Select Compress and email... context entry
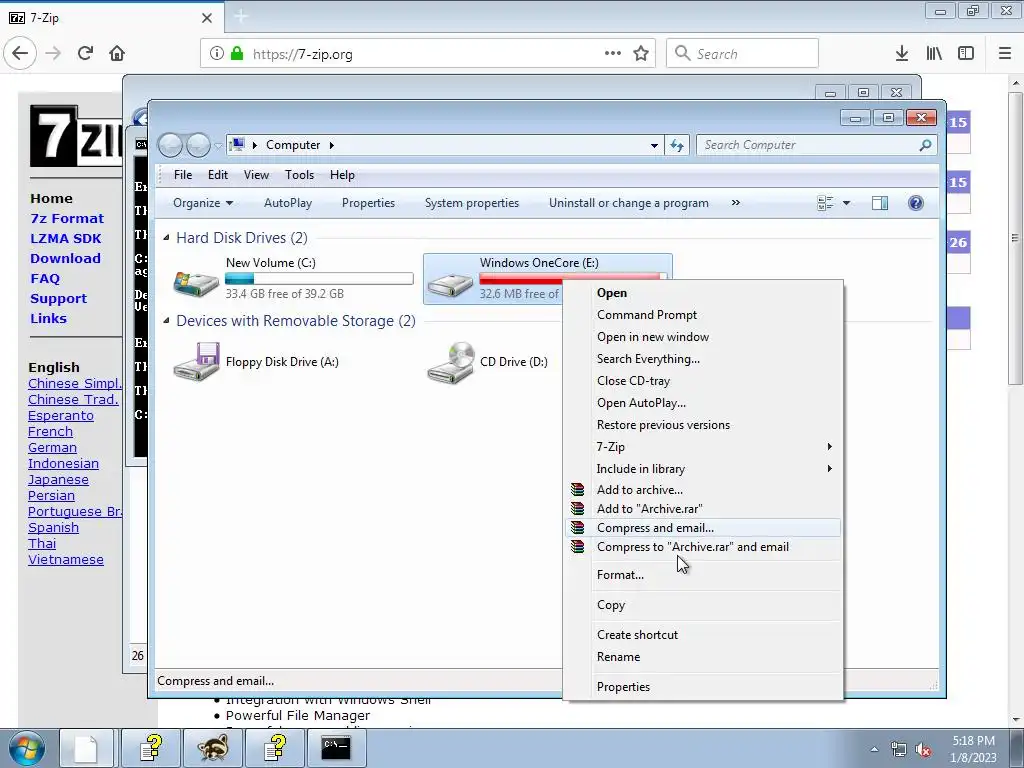Screen dimensions: 1024x768 [704, 528]
